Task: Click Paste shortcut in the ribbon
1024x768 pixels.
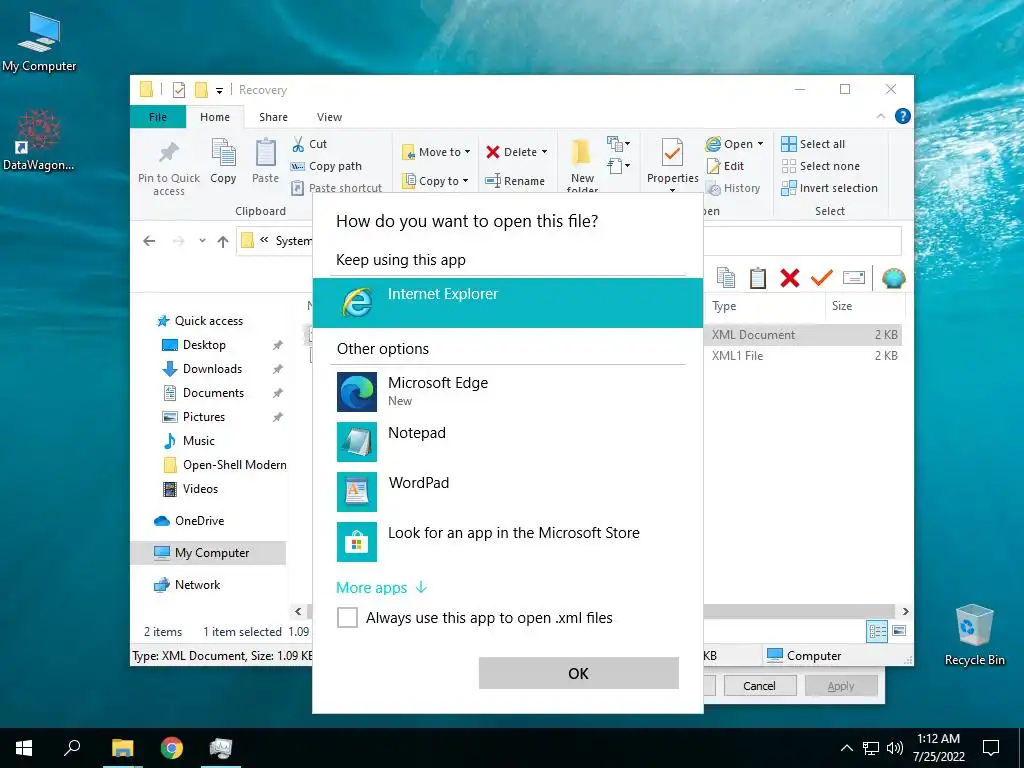Action: (336, 188)
